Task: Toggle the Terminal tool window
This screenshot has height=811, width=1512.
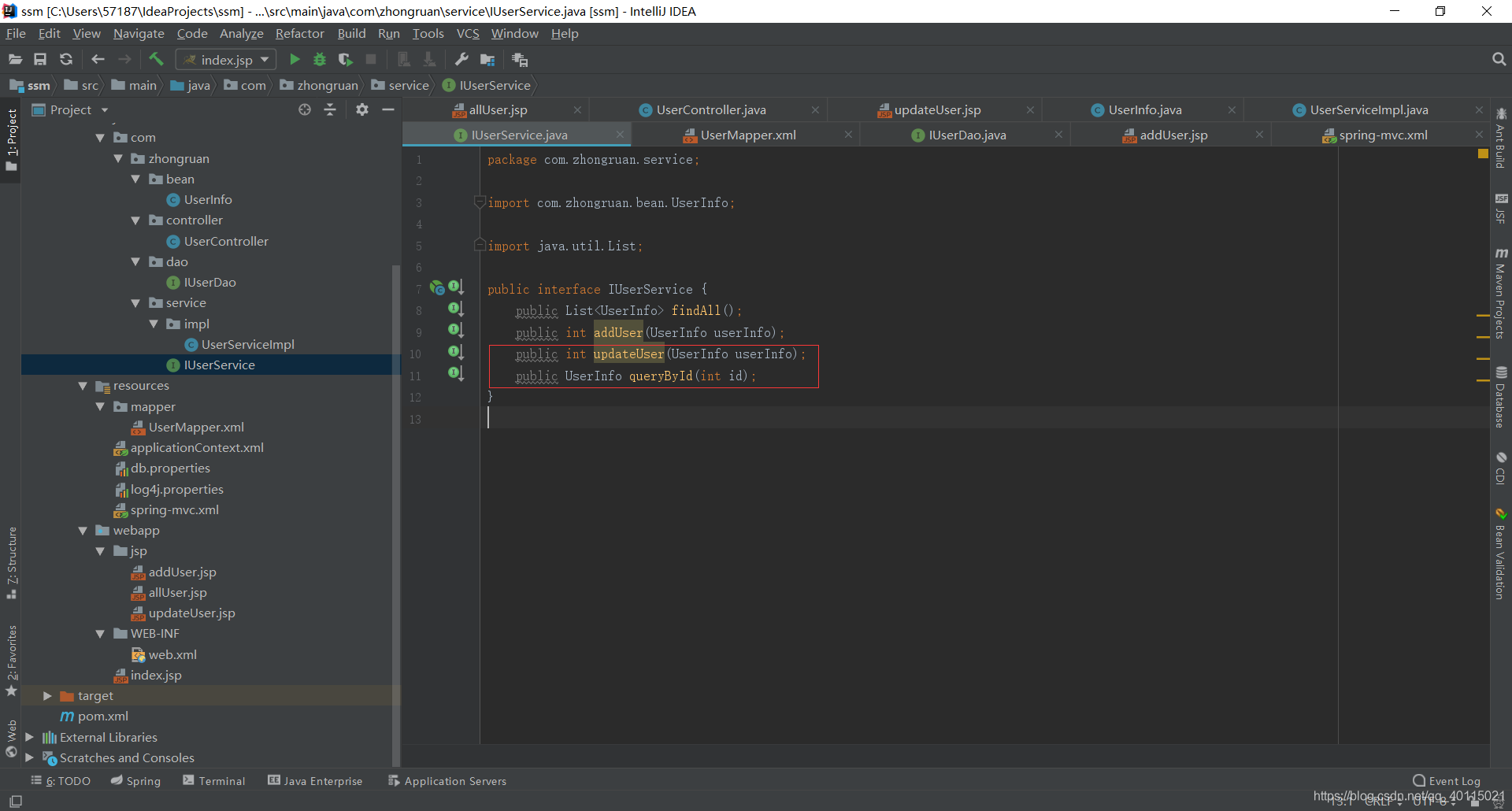Action: [x=214, y=780]
